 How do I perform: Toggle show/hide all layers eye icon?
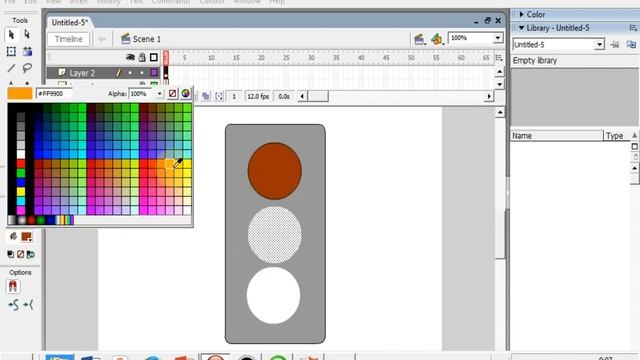(130, 58)
